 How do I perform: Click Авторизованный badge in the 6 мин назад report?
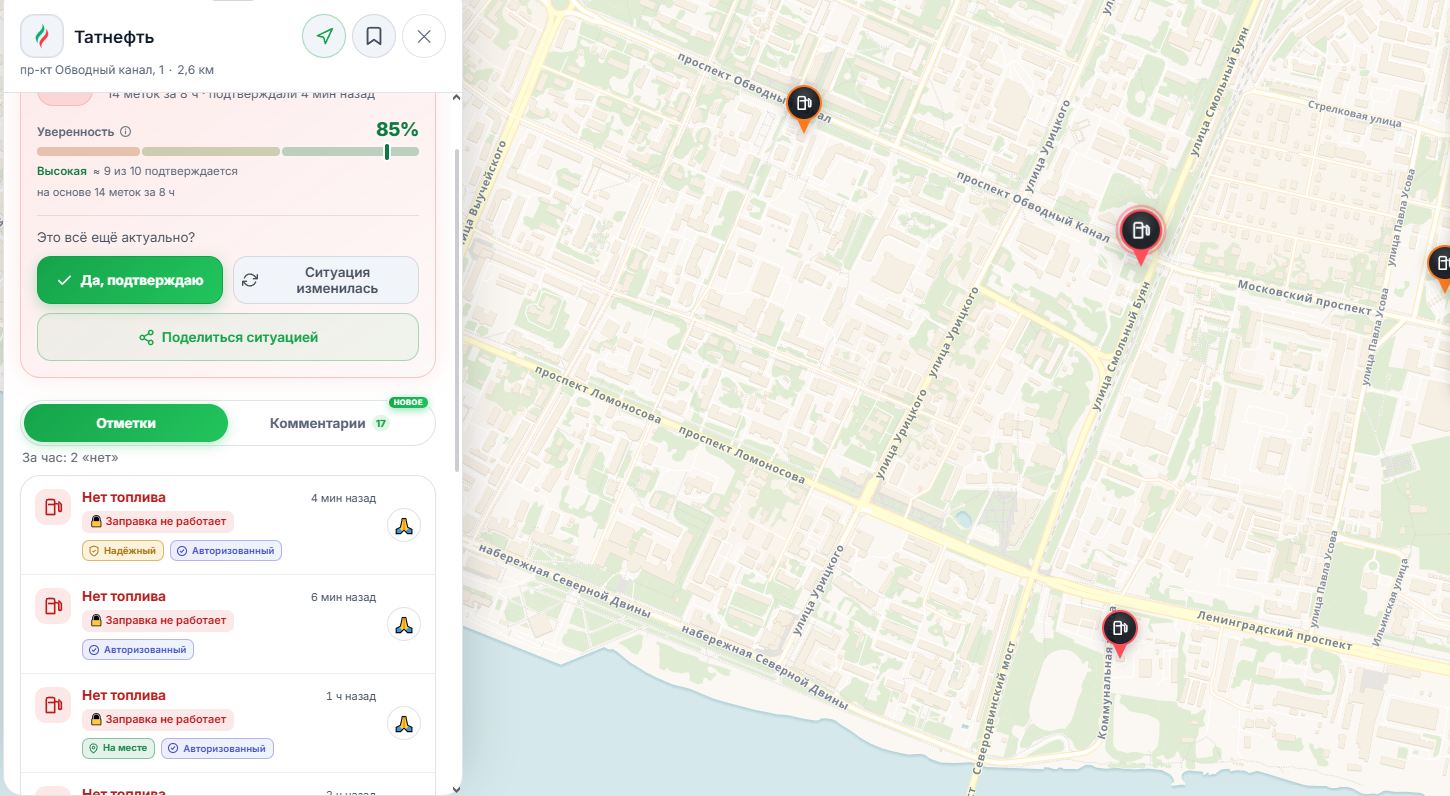[x=138, y=650]
